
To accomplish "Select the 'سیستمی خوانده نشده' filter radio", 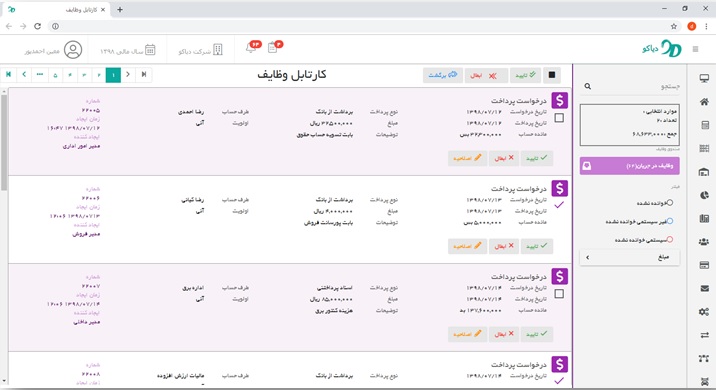I will pos(669,239).
